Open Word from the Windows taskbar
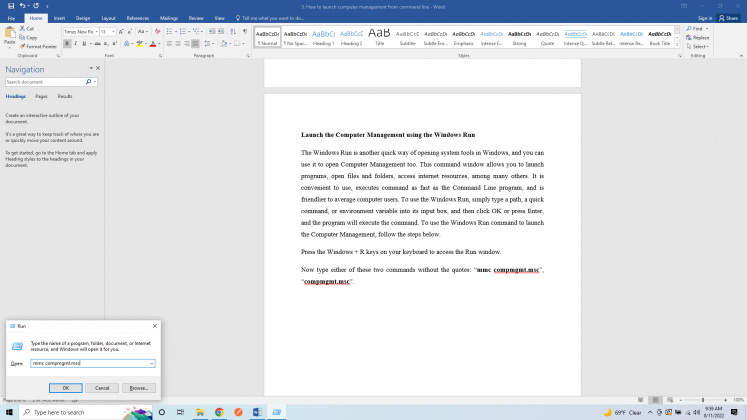The width and height of the screenshot is (747, 420). (256, 412)
